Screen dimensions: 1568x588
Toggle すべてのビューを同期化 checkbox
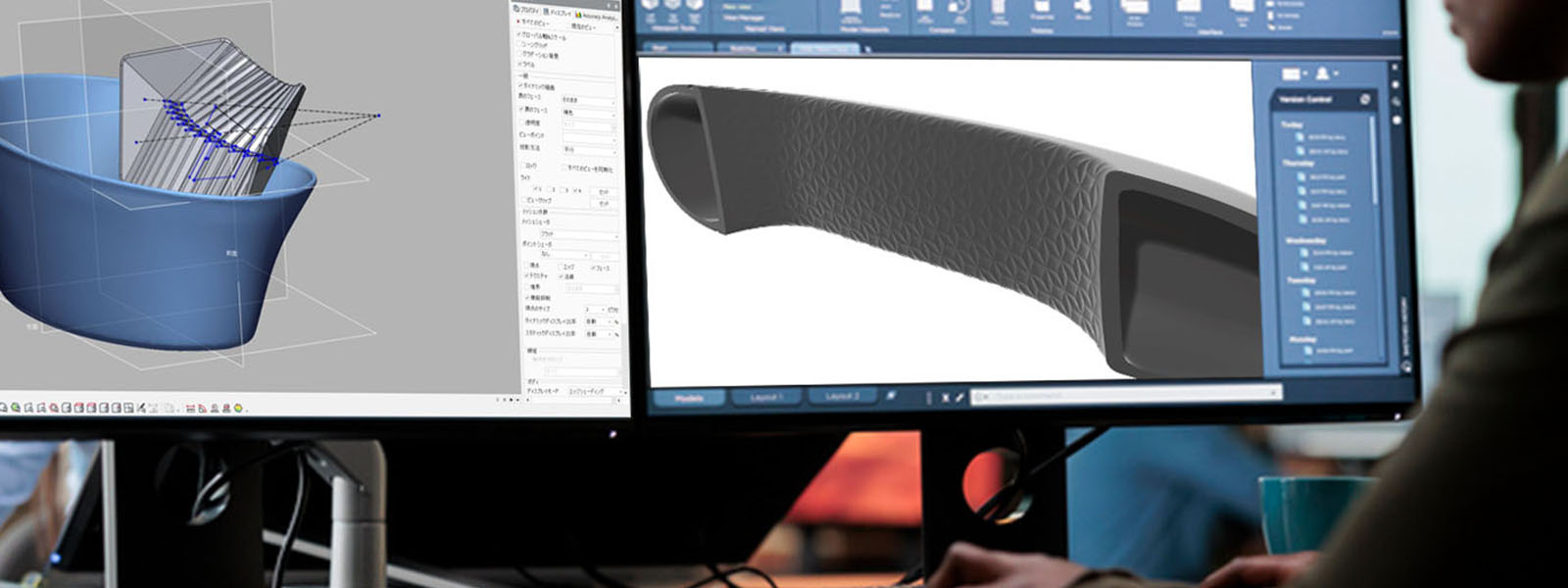point(563,169)
